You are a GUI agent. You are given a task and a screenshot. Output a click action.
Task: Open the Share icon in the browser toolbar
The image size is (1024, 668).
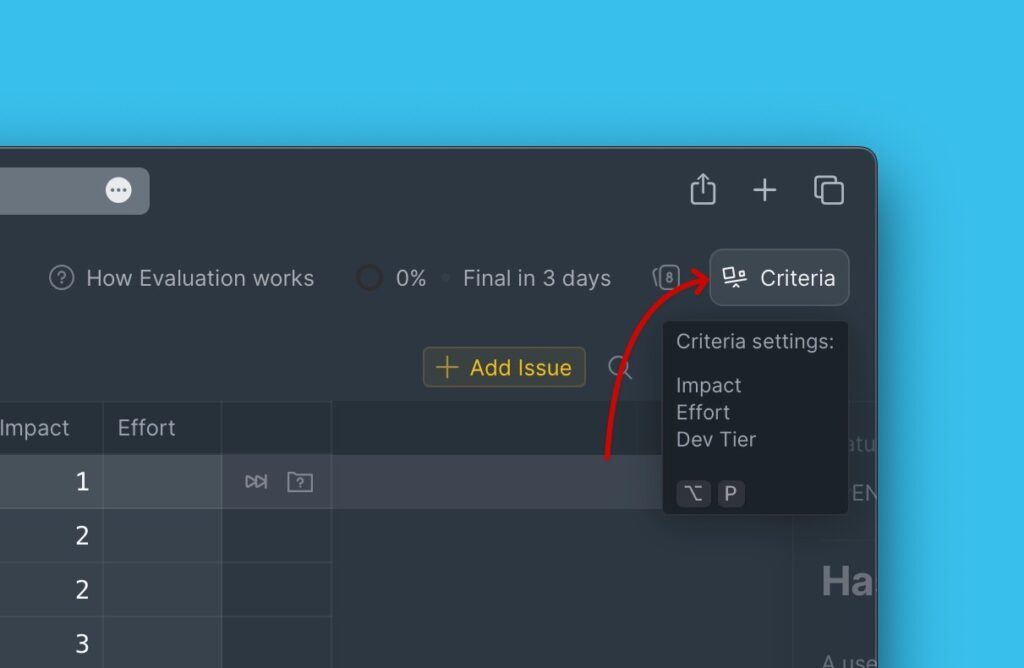pos(703,190)
